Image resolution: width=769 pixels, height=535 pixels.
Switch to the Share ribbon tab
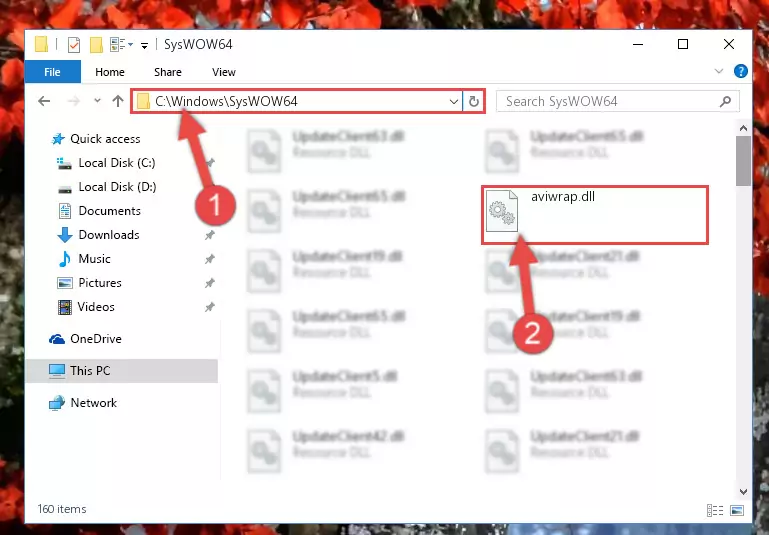click(168, 72)
